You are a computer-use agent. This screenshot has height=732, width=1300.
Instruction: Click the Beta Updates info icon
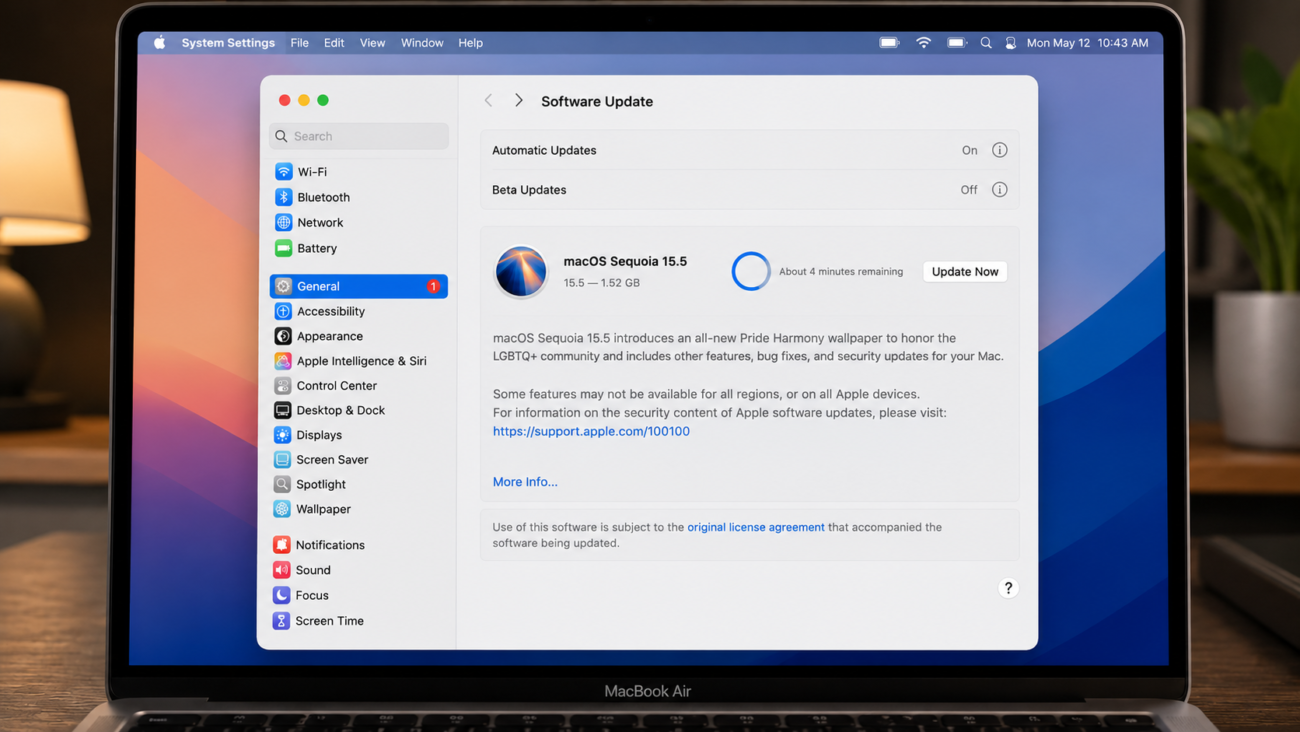tap(999, 189)
